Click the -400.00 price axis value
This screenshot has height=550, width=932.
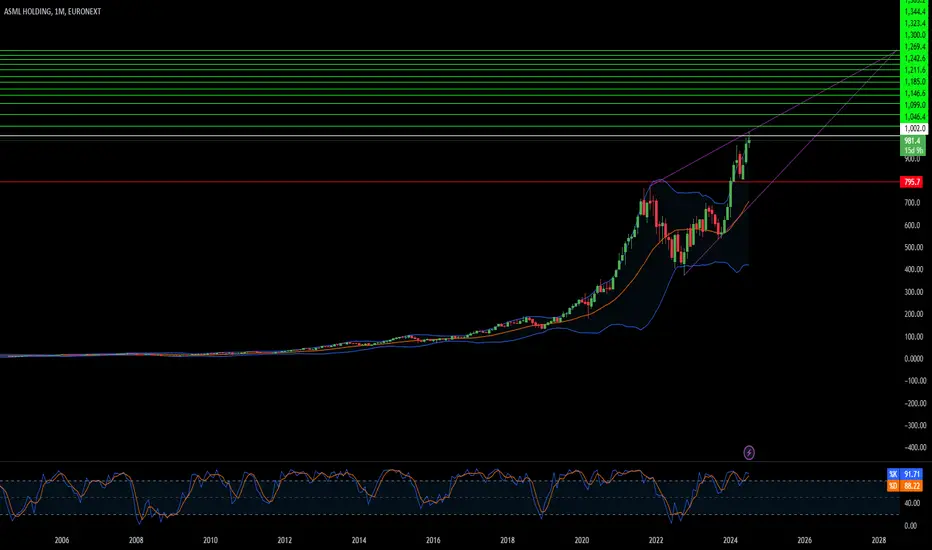(x=914, y=447)
